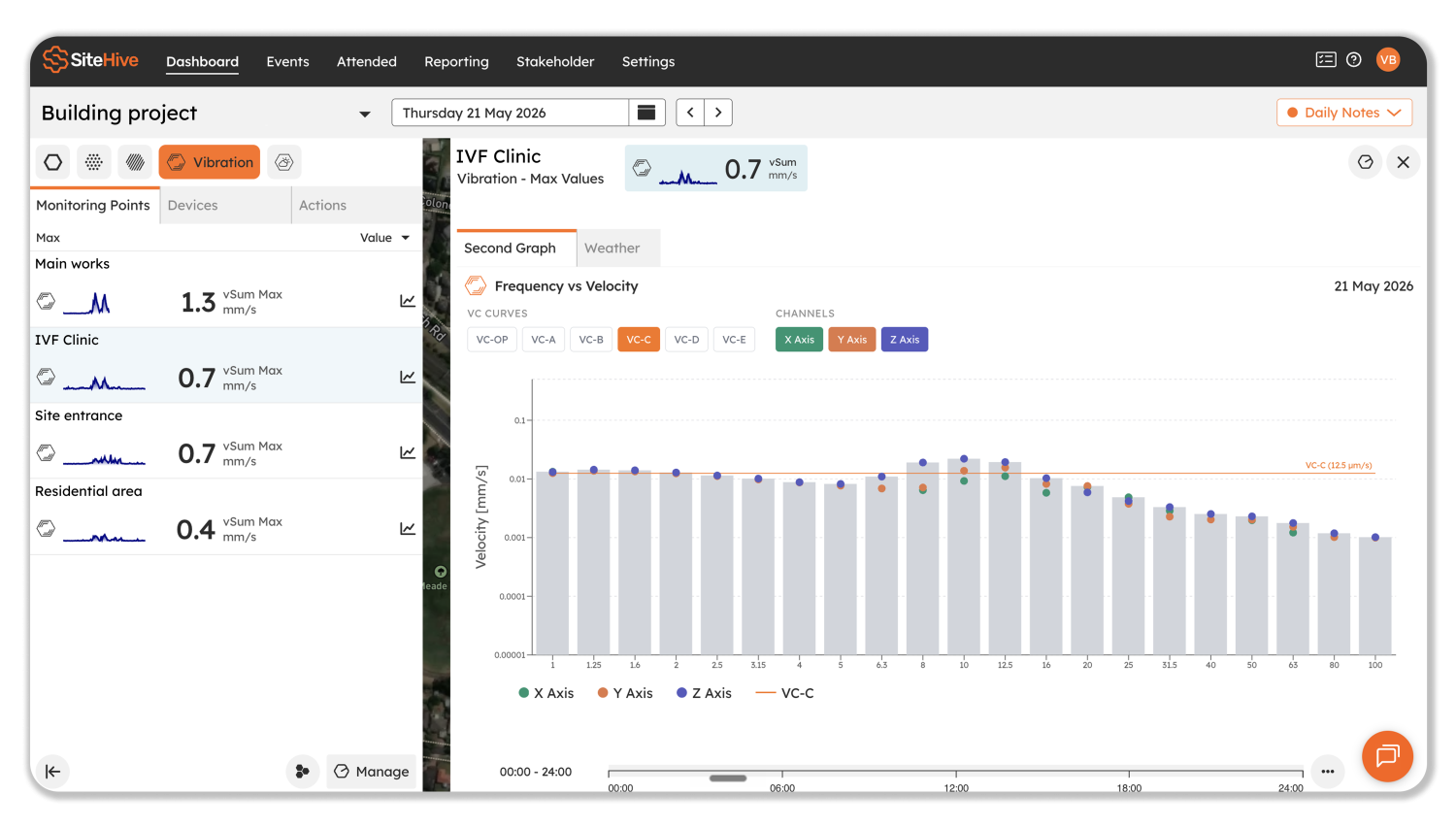This screenshot has width=1456, height=828.
Task: Open the VB user avatar
Action: coord(1388,60)
